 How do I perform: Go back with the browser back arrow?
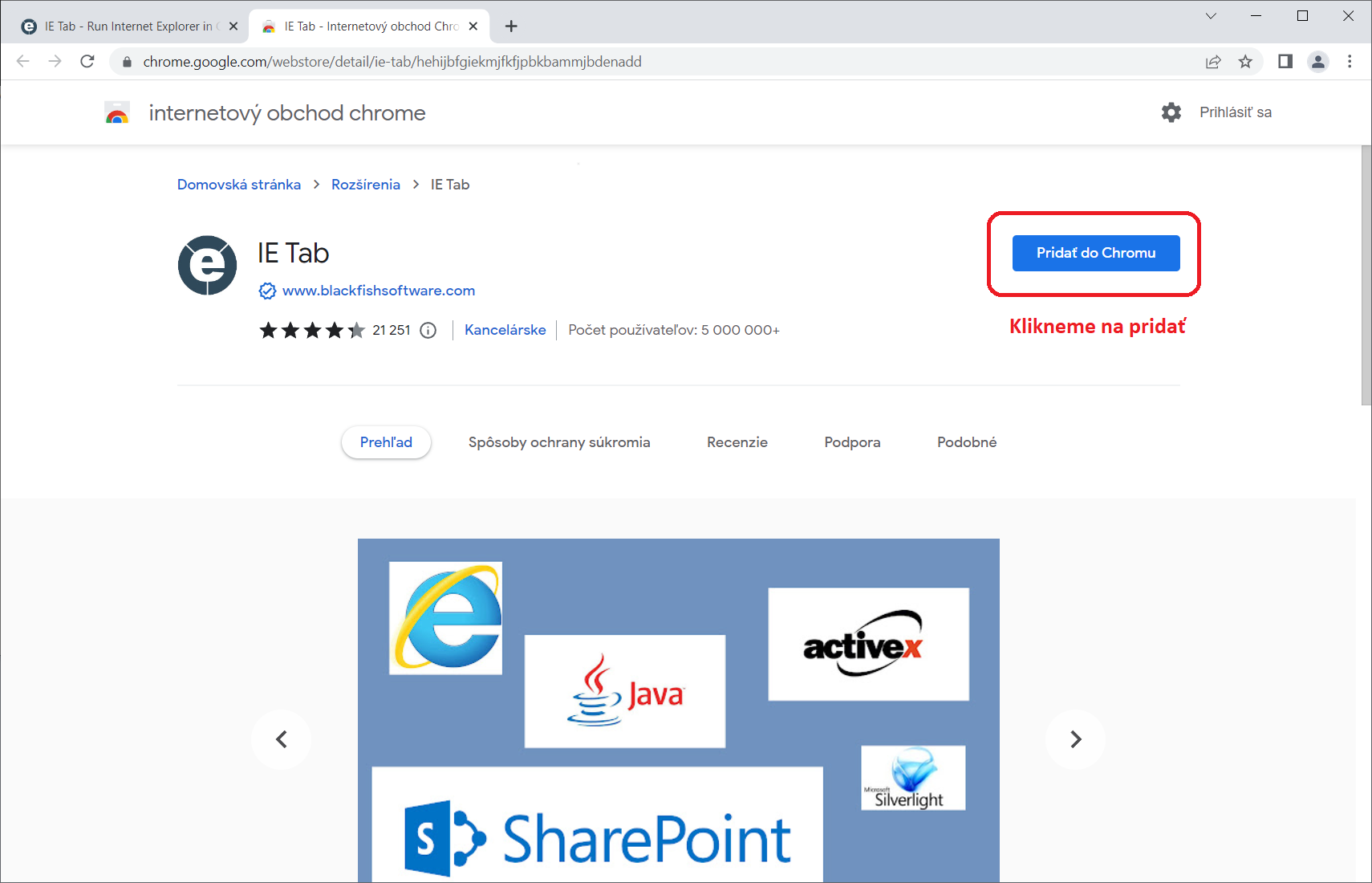pos(23,62)
